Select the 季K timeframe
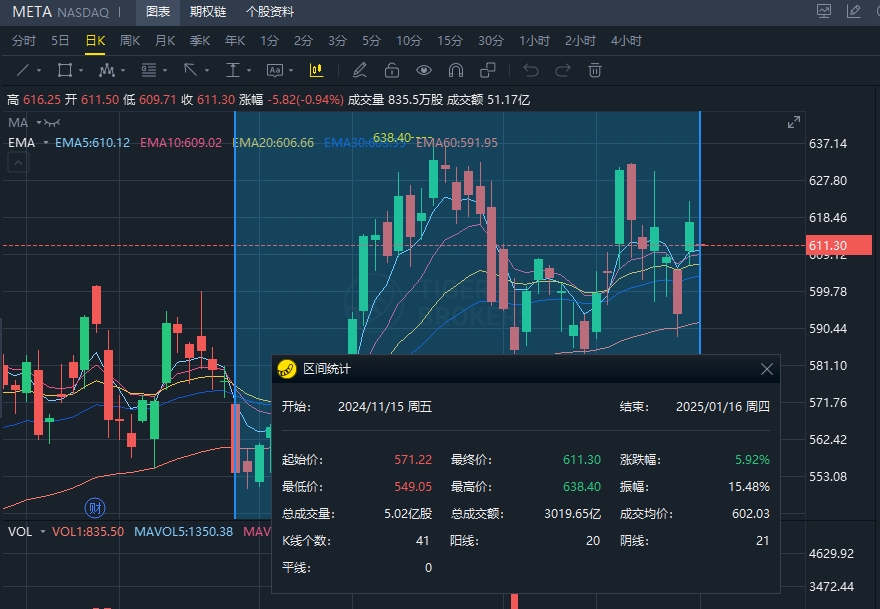 click(200, 40)
